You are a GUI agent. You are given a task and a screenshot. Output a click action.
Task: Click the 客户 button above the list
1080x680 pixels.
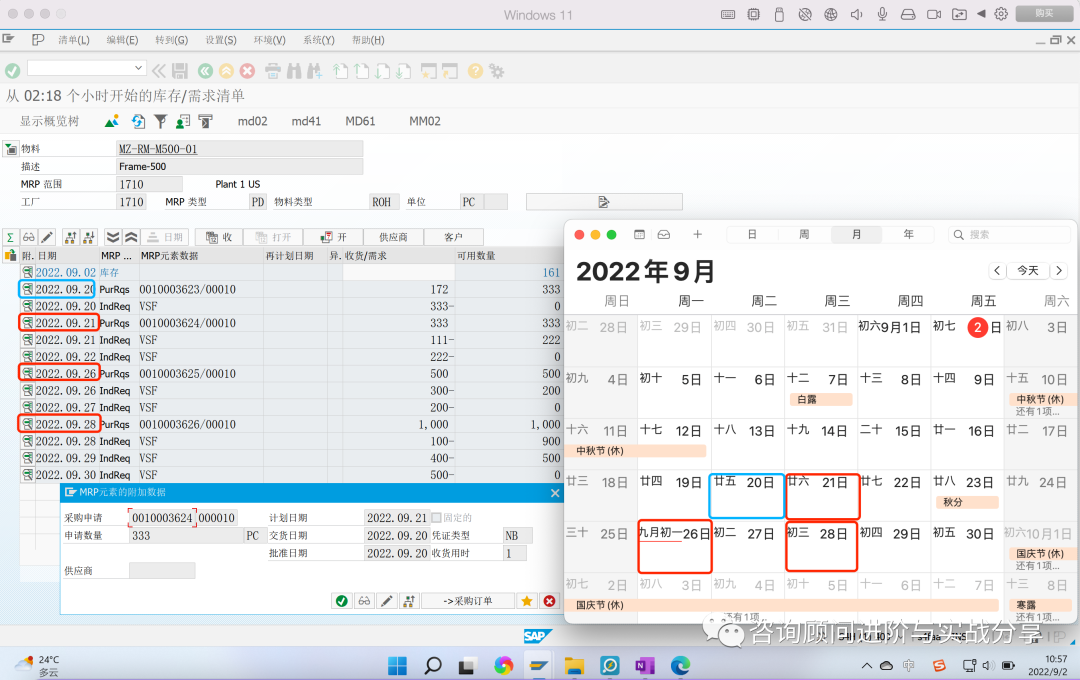point(453,237)
